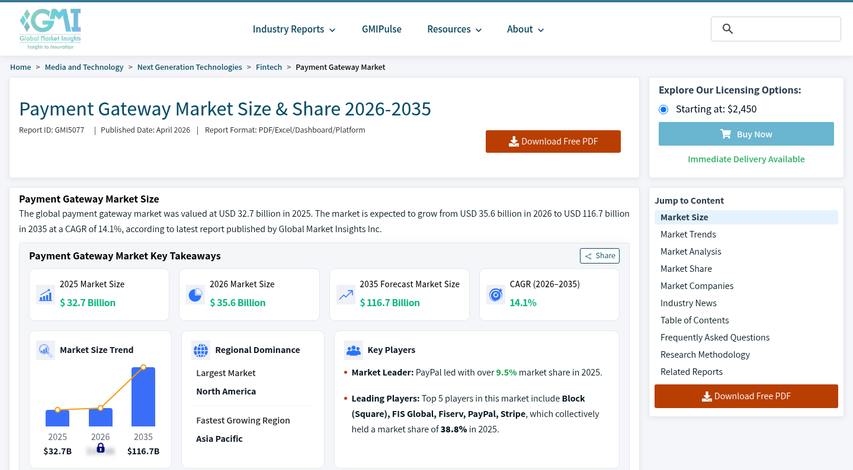This screenshot has height=470, width=853.
Task: Click the $116.7B chart label
Action: click(143, 451)
